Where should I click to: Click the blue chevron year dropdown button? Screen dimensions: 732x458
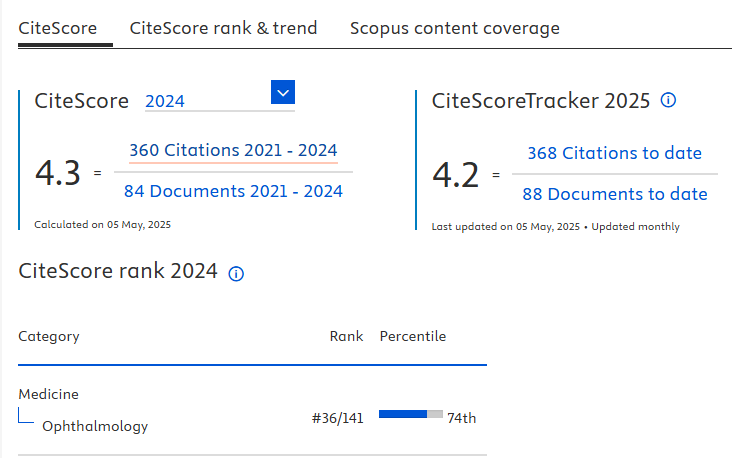click(283, 93)
